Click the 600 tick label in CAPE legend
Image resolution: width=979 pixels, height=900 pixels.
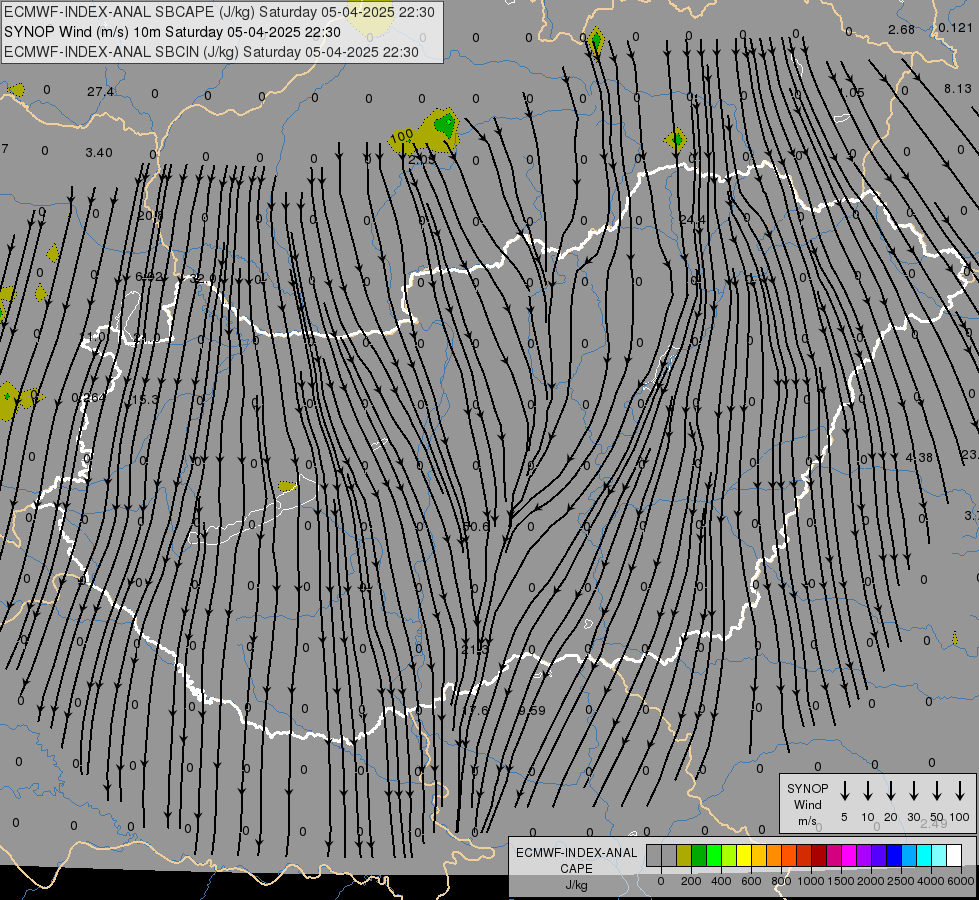coord(751,881)
